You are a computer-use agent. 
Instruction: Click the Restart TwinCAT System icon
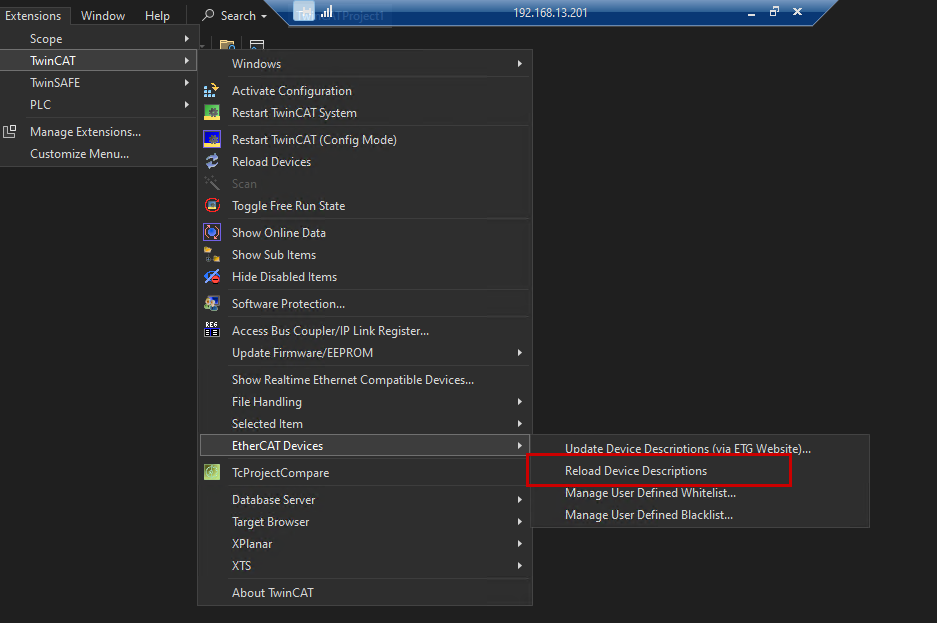click(x=212, y=113)
